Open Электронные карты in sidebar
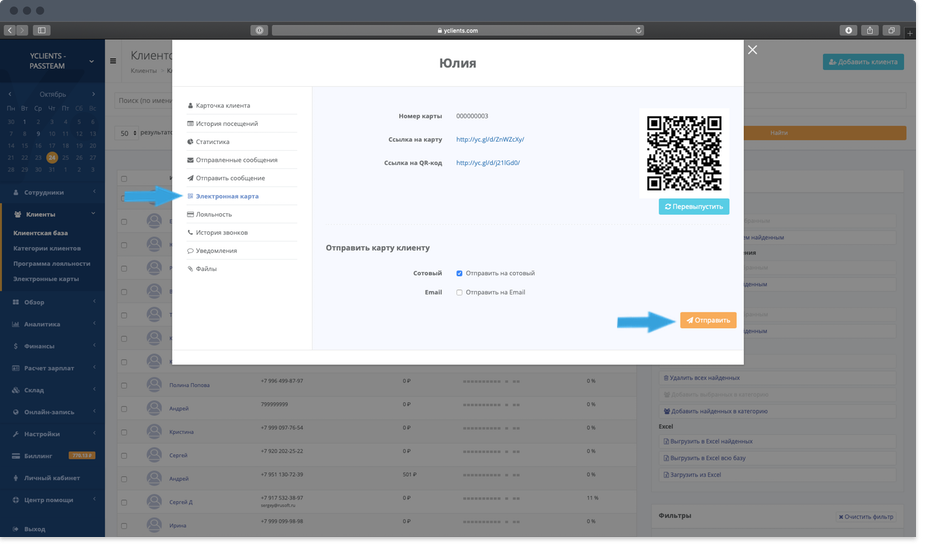Image resolution: width=925 pixels, height=544 pixels. [46, 279]
